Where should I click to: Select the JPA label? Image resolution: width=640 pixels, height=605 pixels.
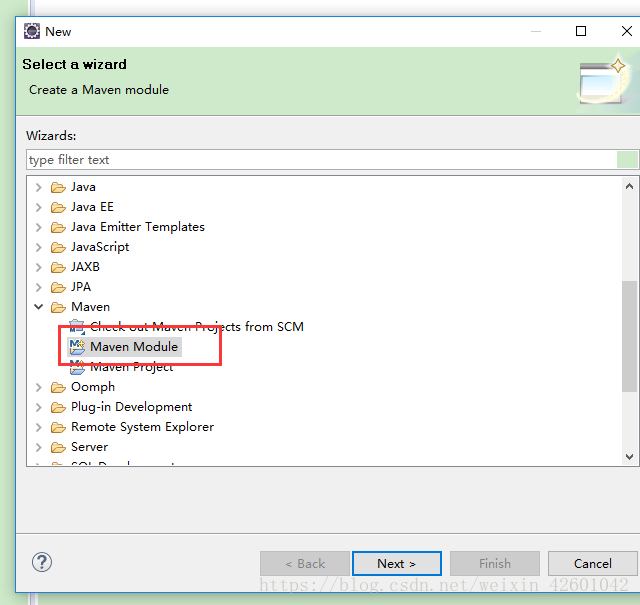[81, 287]
